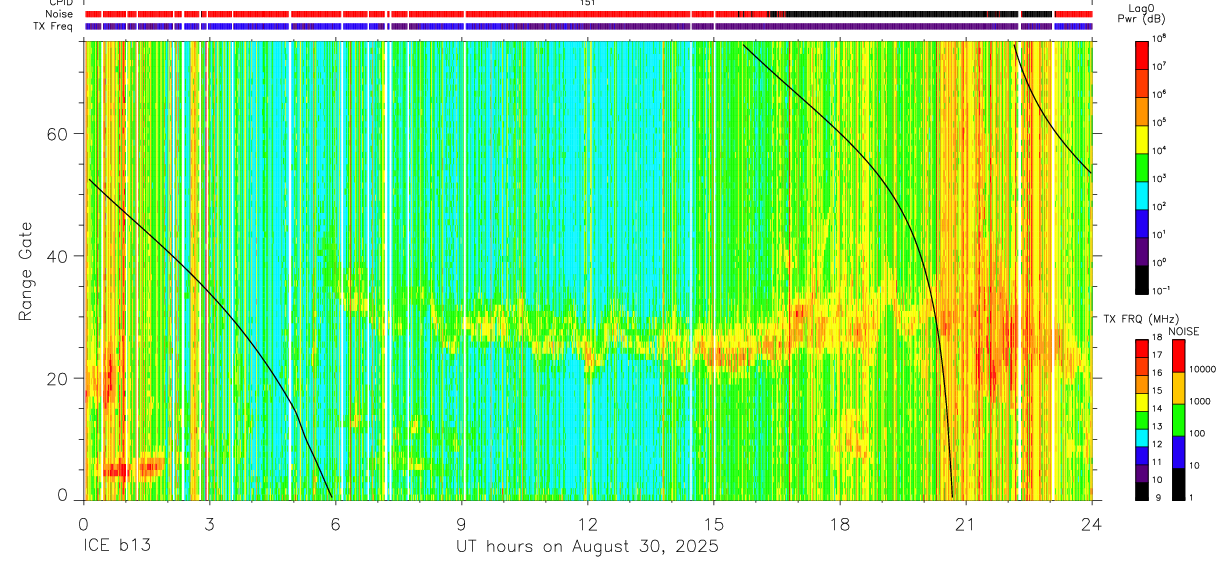Viewport: 1228px width, 567px height.
Task: Click the '151' CPID value above the plot
Action: 588,3
